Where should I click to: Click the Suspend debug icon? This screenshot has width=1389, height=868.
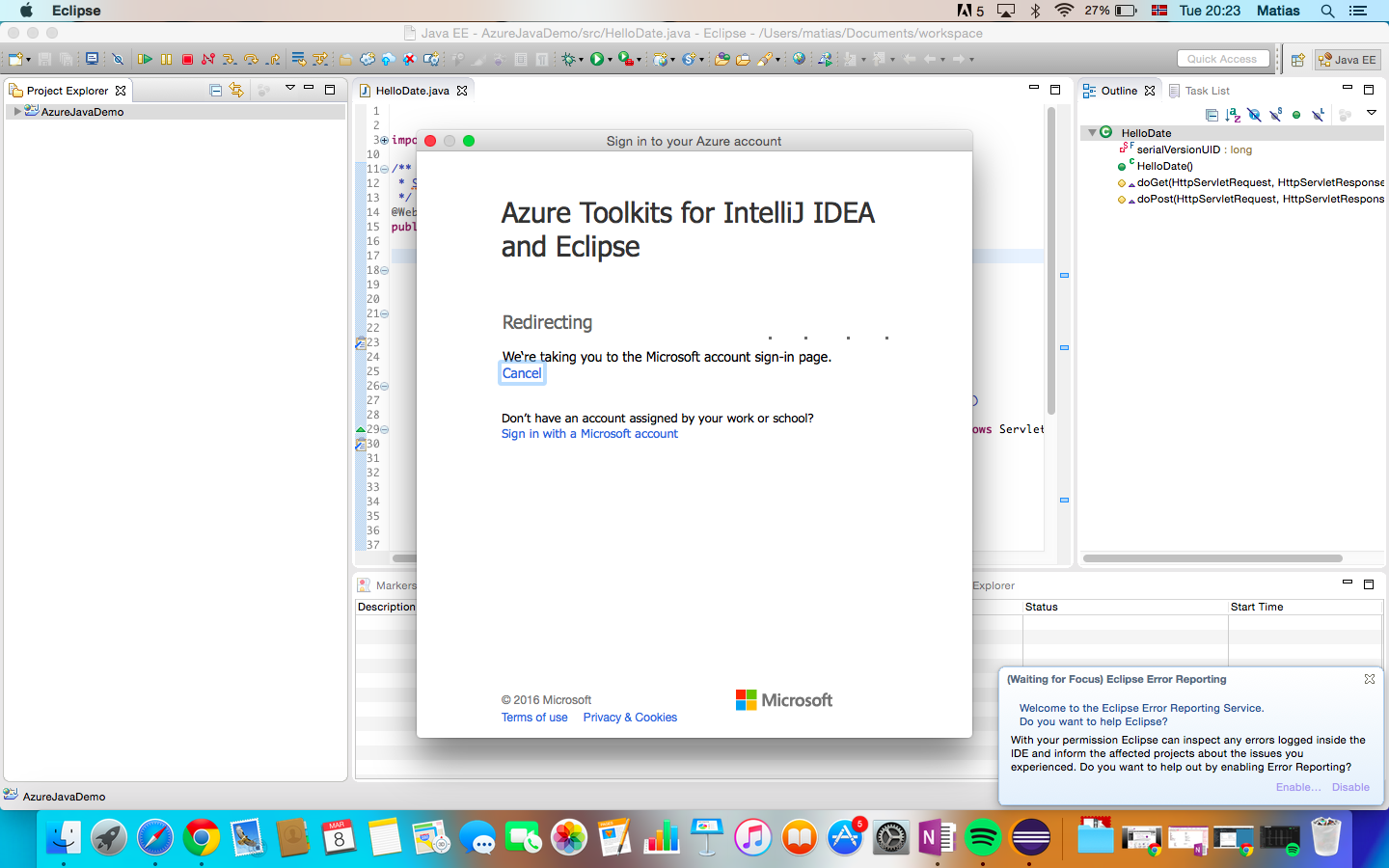pos(166,59)
